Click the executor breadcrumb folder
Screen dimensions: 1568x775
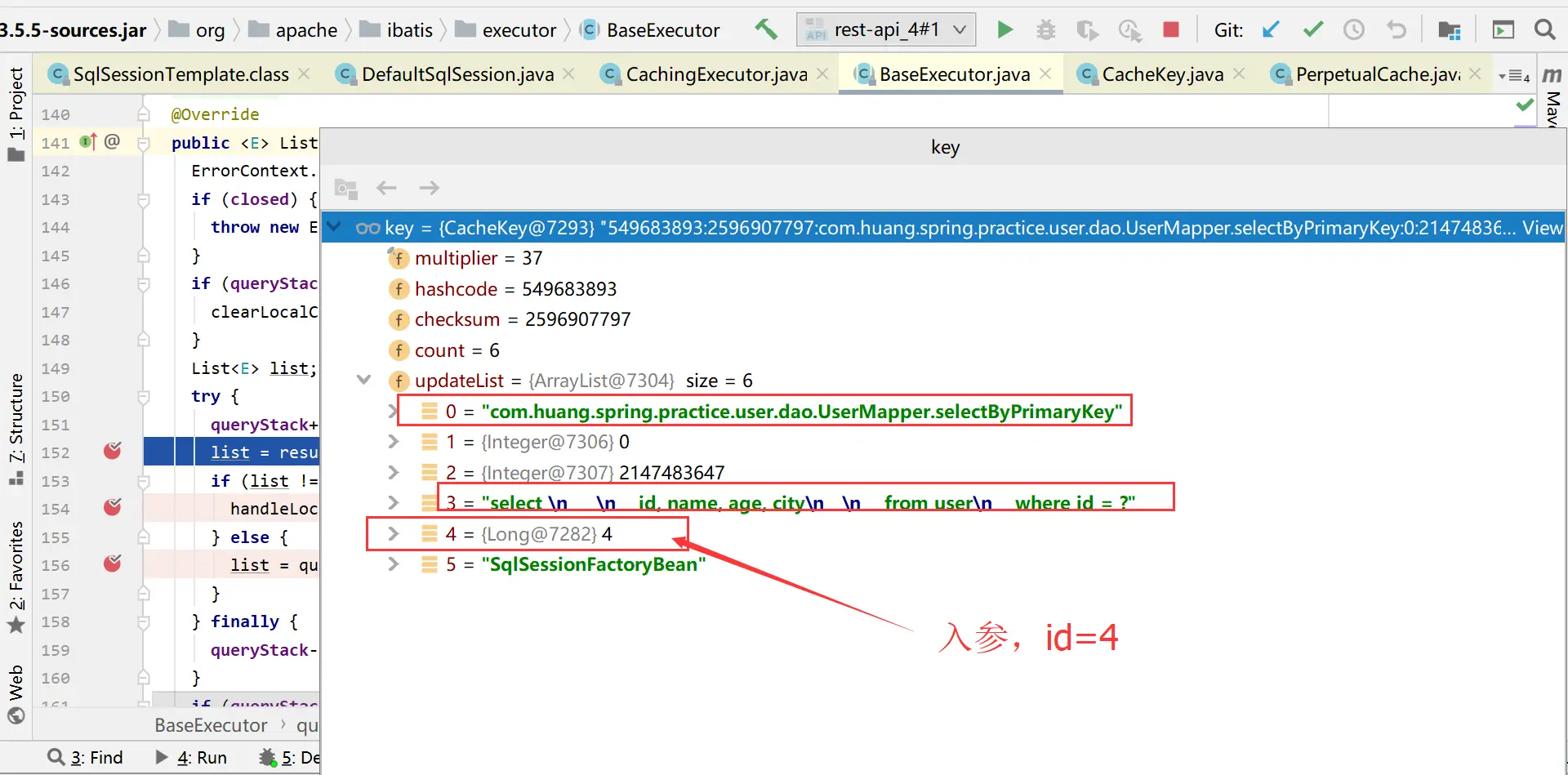(506, 30)
